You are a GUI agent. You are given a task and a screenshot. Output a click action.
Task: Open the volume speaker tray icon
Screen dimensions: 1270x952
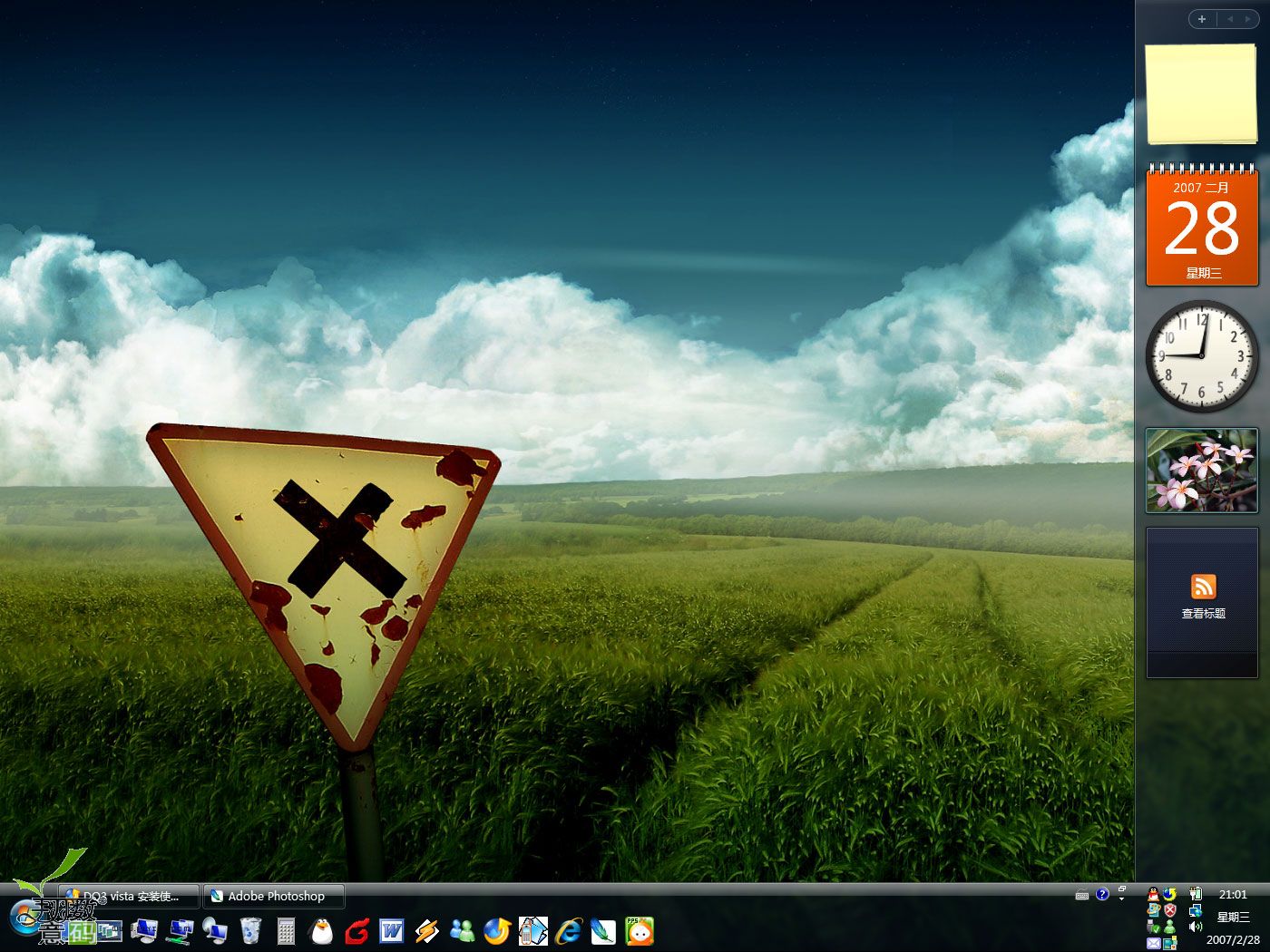pyautogui.click(x=1196, y=927)
